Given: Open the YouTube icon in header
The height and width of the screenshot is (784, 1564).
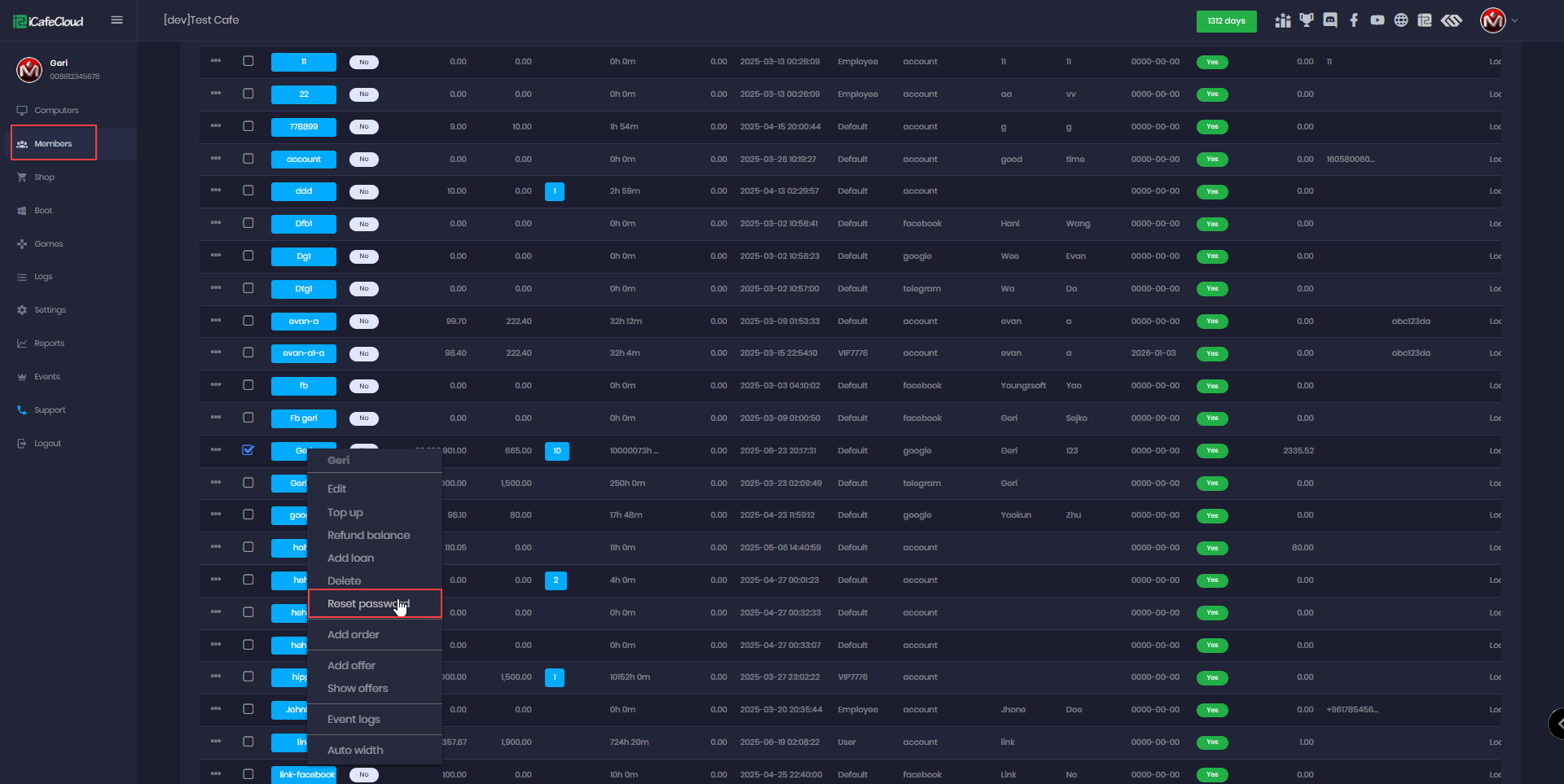Looking at the screenshot, I should tap(1377, 20).
